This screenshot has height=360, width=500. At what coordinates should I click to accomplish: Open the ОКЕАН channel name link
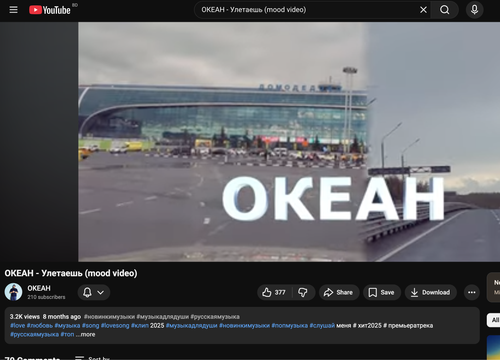pos(39,288)
